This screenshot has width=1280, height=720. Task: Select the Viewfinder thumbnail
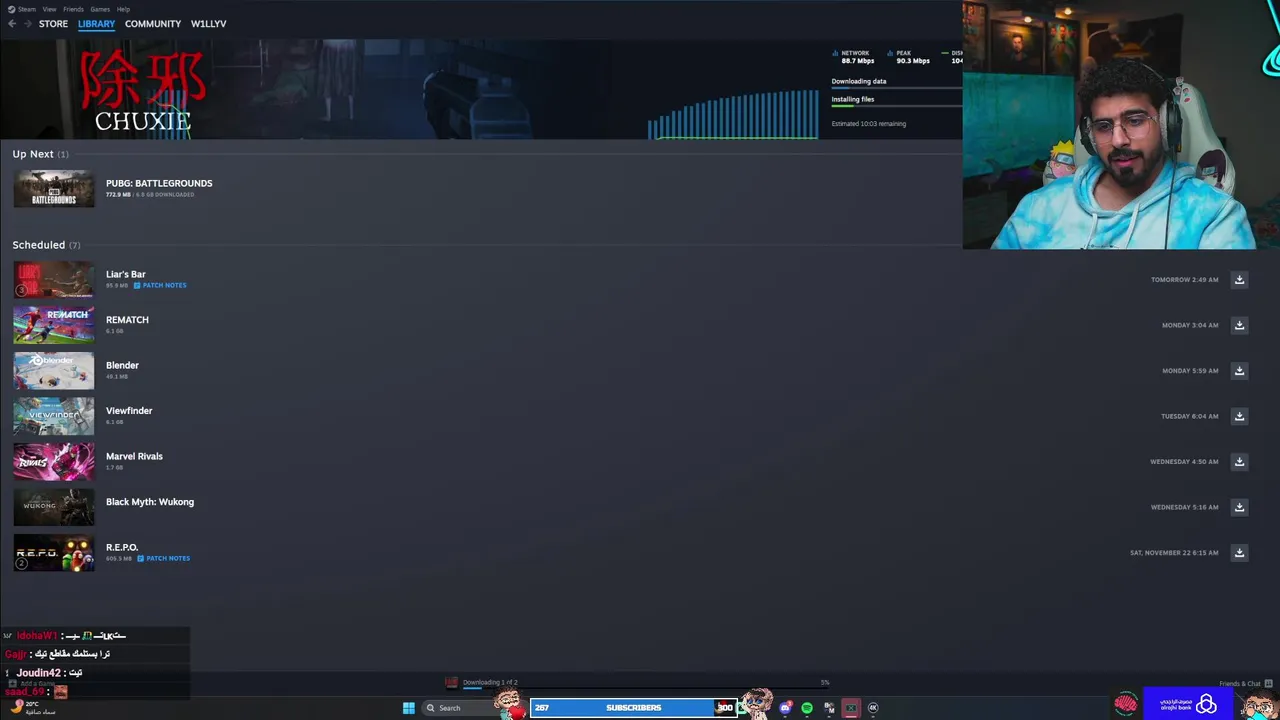point(54,416)
